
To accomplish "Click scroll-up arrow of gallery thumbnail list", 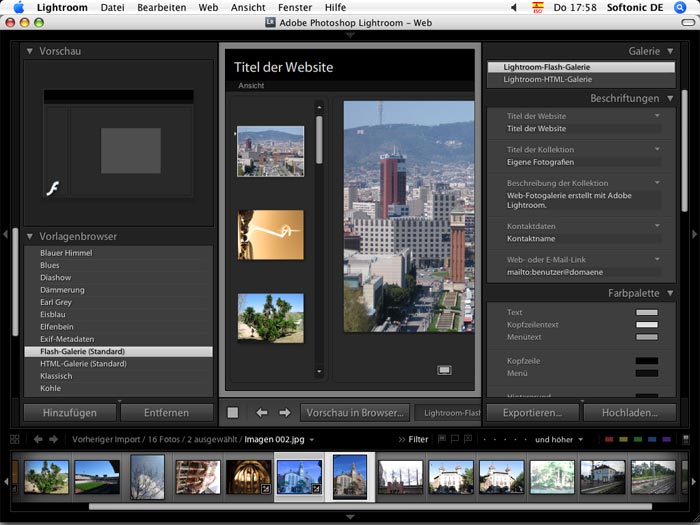I will coord(319,108).
